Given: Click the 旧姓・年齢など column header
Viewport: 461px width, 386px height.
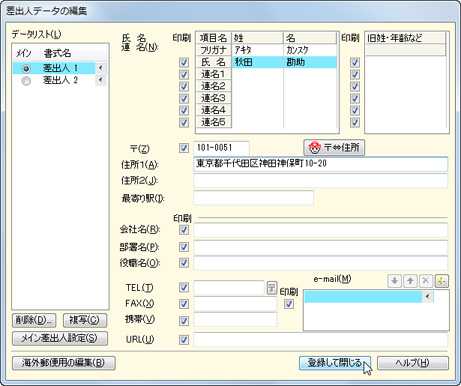Looking at the screenshot, I should (405, 38).
